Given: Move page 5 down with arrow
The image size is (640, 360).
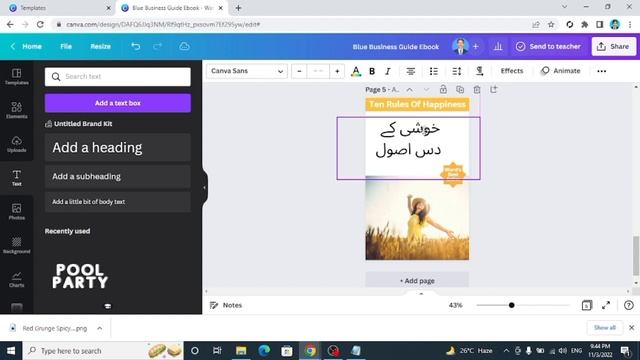Looking at the screenshot, I should [426, 89].
